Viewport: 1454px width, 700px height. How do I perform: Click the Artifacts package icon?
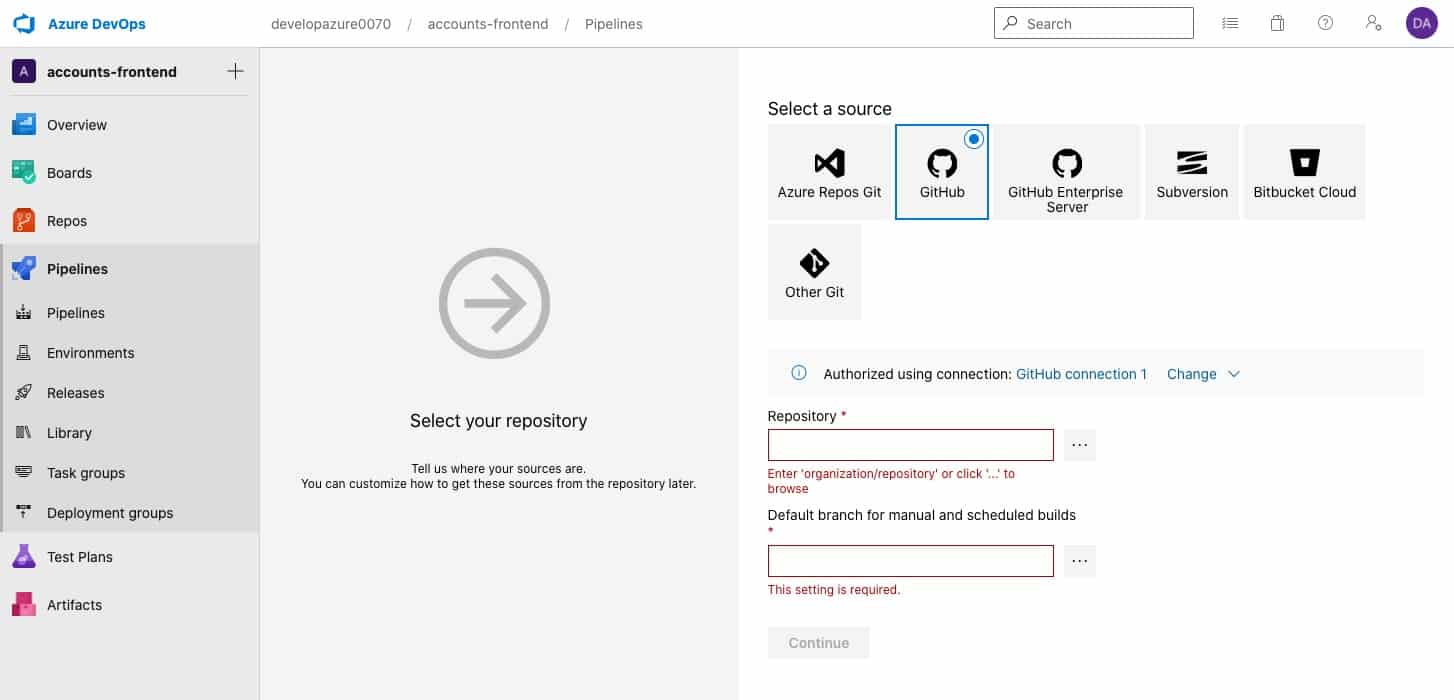click(x=24, y=605)
